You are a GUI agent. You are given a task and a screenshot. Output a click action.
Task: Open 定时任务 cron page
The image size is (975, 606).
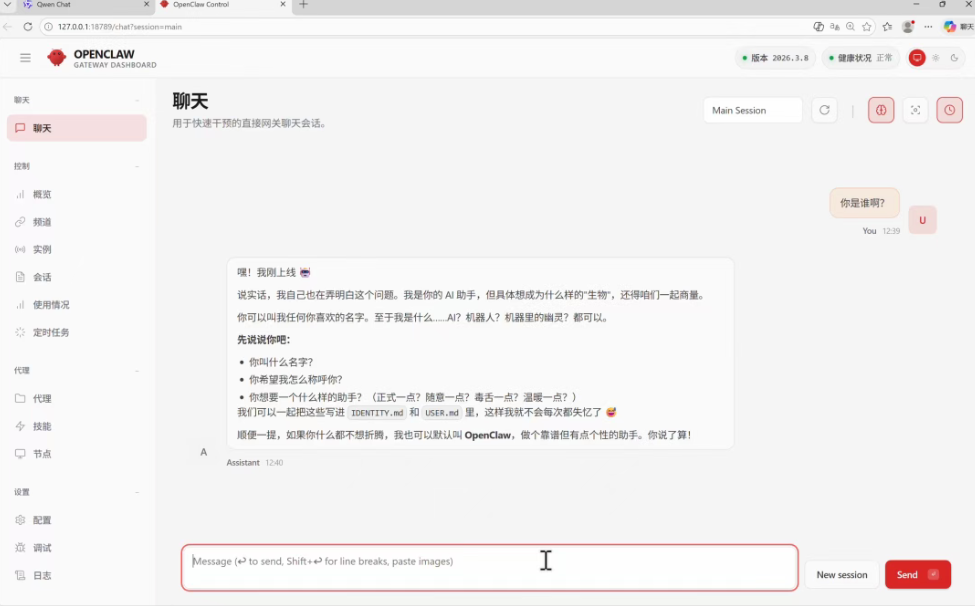(76, 333)
